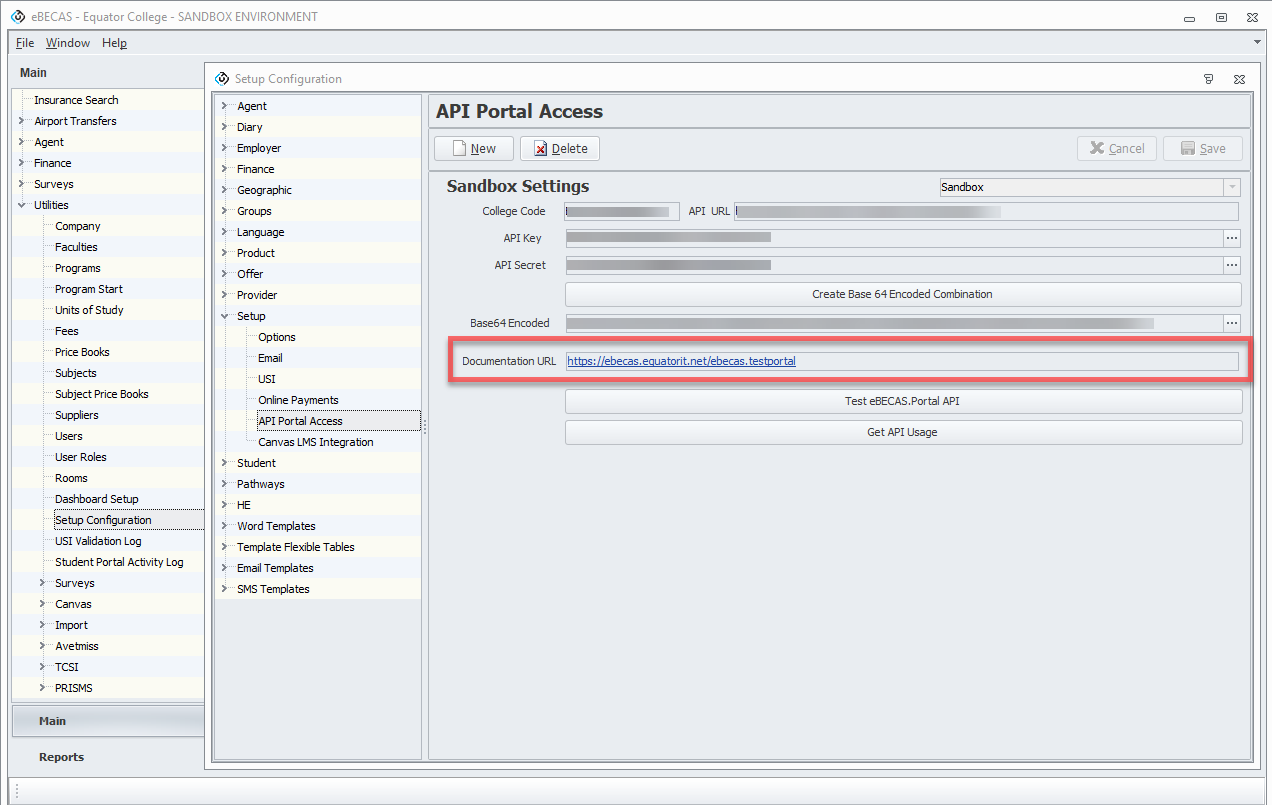1272x805 pixels.
Task: Click the Cancel button
Action: 1116,149
